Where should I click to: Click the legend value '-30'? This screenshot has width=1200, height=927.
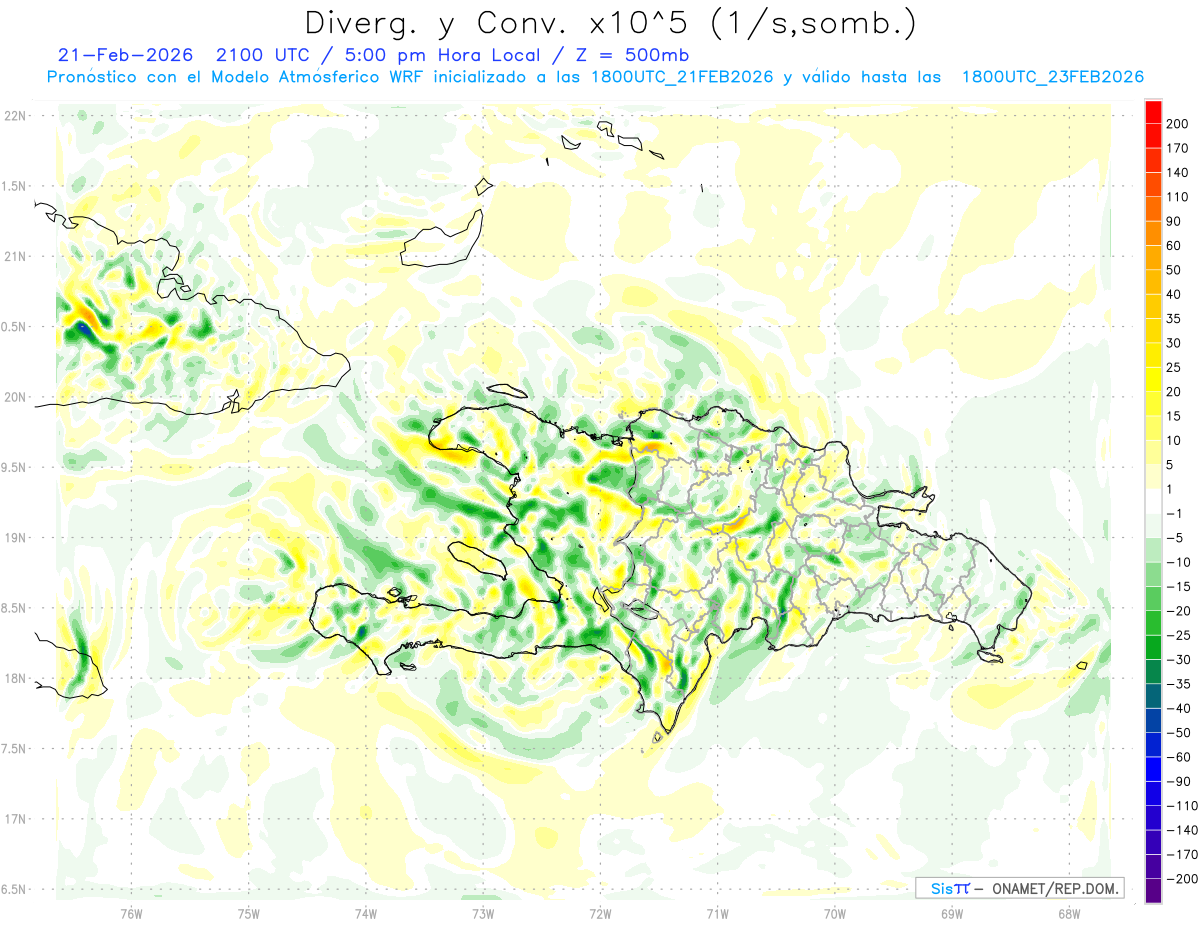tap(1180, 659)
